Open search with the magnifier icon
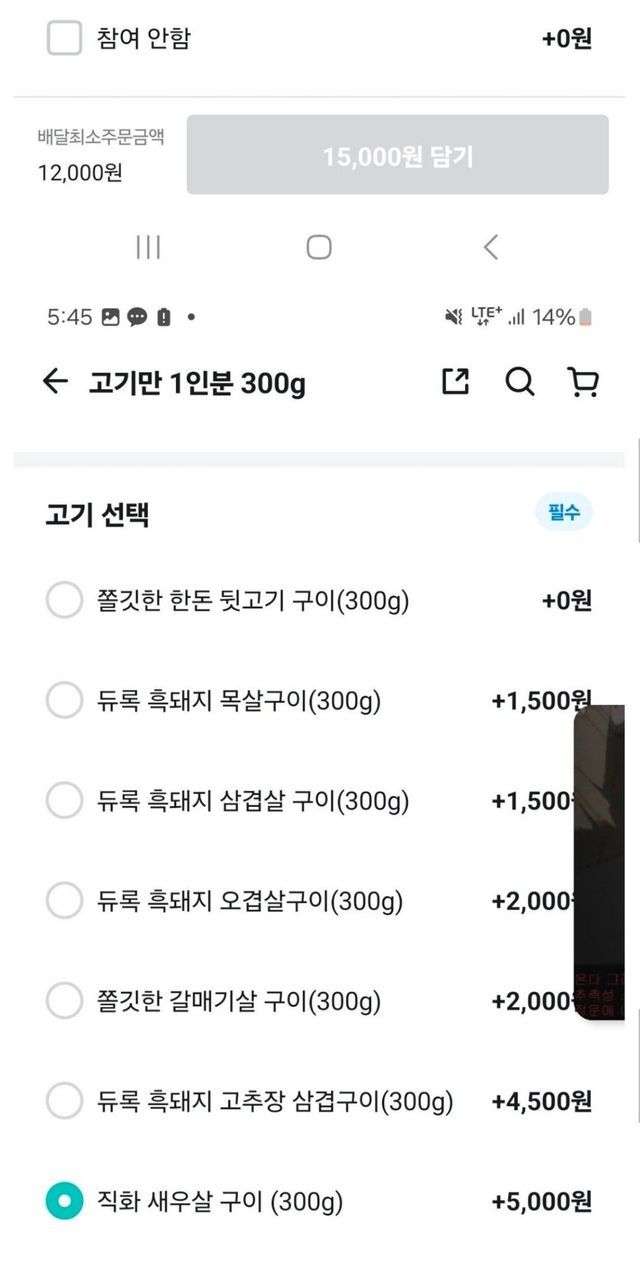This screenshot has width=640, height=1280. (519, 381)
